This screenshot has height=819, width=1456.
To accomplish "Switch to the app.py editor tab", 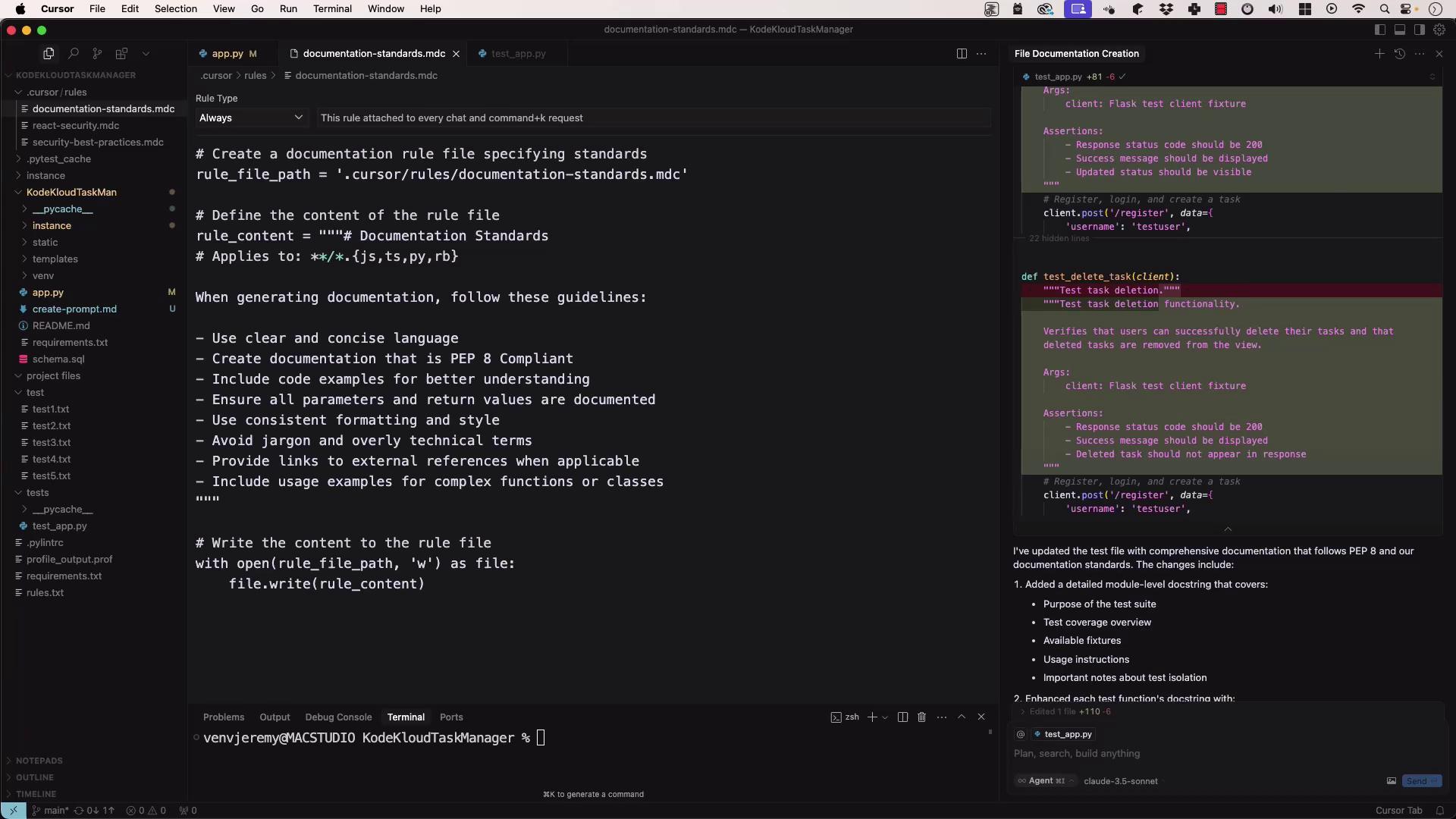I will click(x=227, y=54).
